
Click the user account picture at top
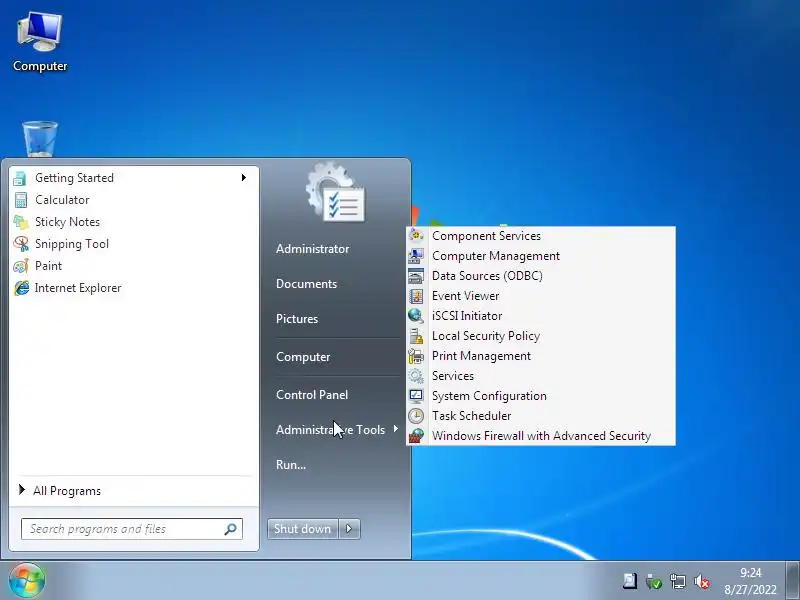click(x=335, y=192)
